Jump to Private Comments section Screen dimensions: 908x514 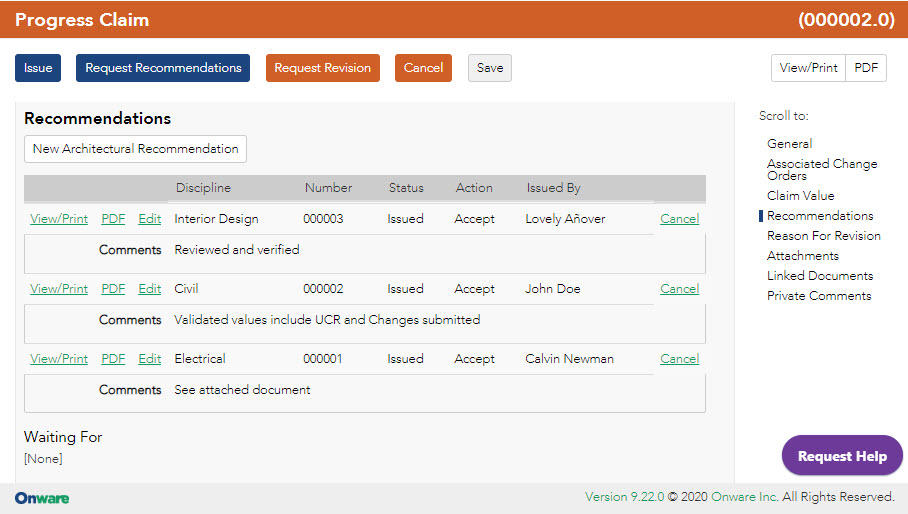(x=819, y=296)
